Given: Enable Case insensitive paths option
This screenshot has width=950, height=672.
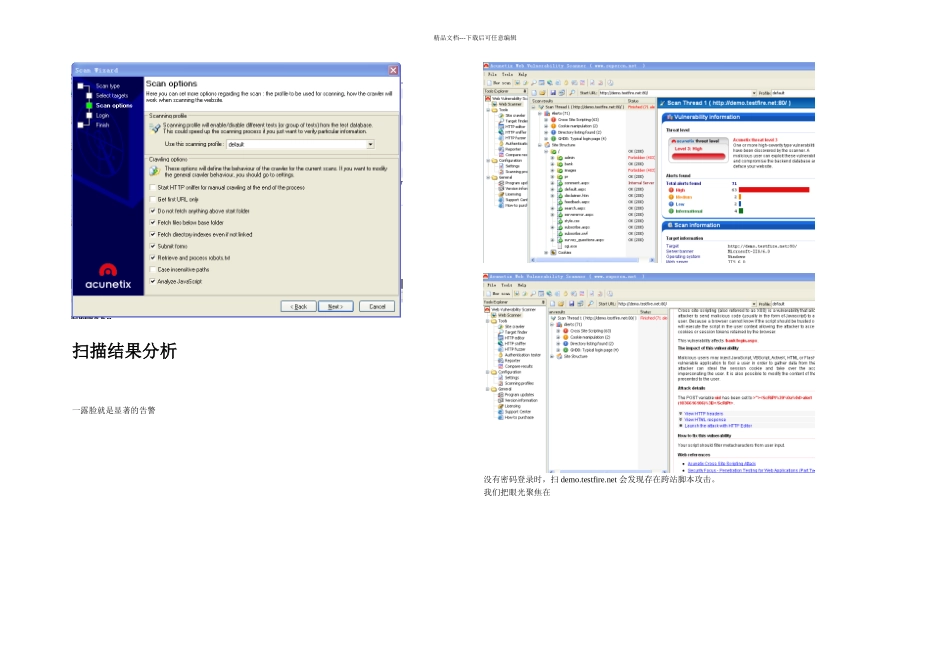Looking at the screenshot, I should 153,270.
